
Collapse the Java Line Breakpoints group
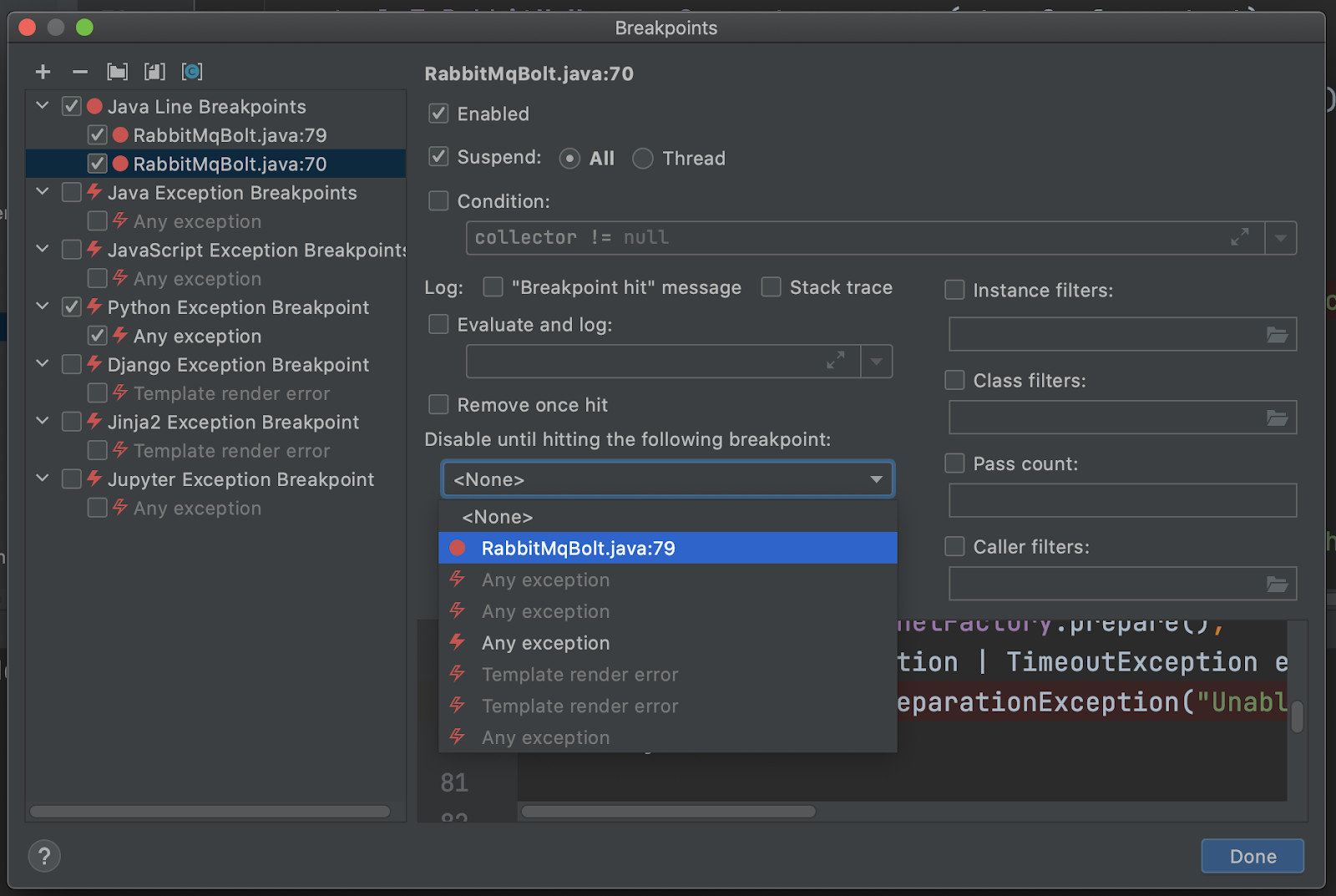point(43,106)
